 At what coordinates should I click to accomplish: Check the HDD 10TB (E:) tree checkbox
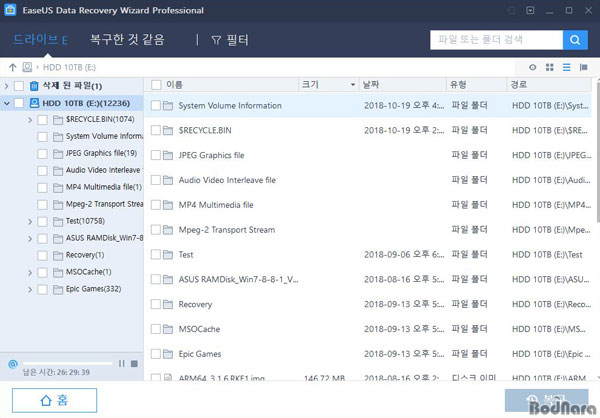coord(19,103)
